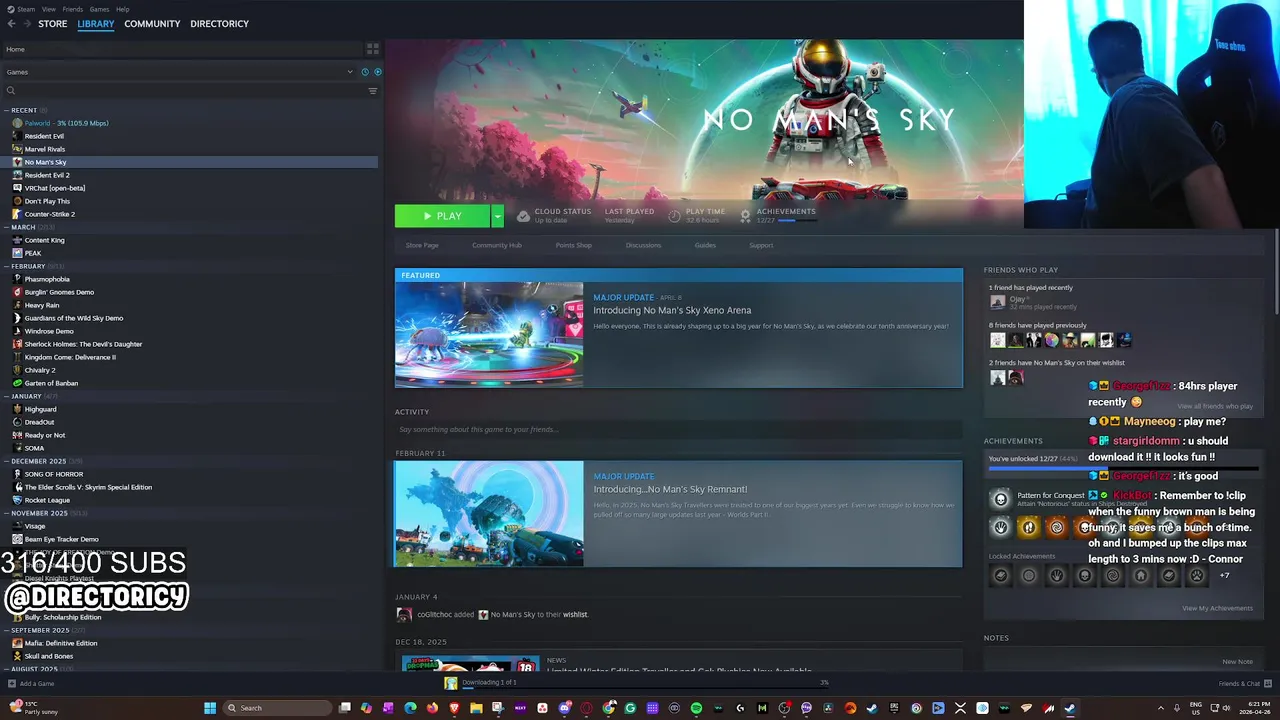Open advanced filters icon beside search
The image size is (1280, 720).
point(373,91)
